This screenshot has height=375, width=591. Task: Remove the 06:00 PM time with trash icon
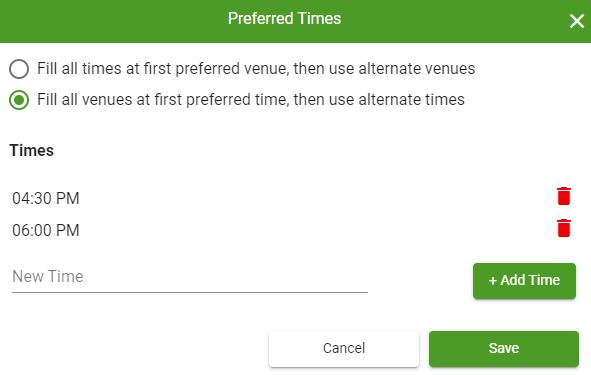coord(564,228)
